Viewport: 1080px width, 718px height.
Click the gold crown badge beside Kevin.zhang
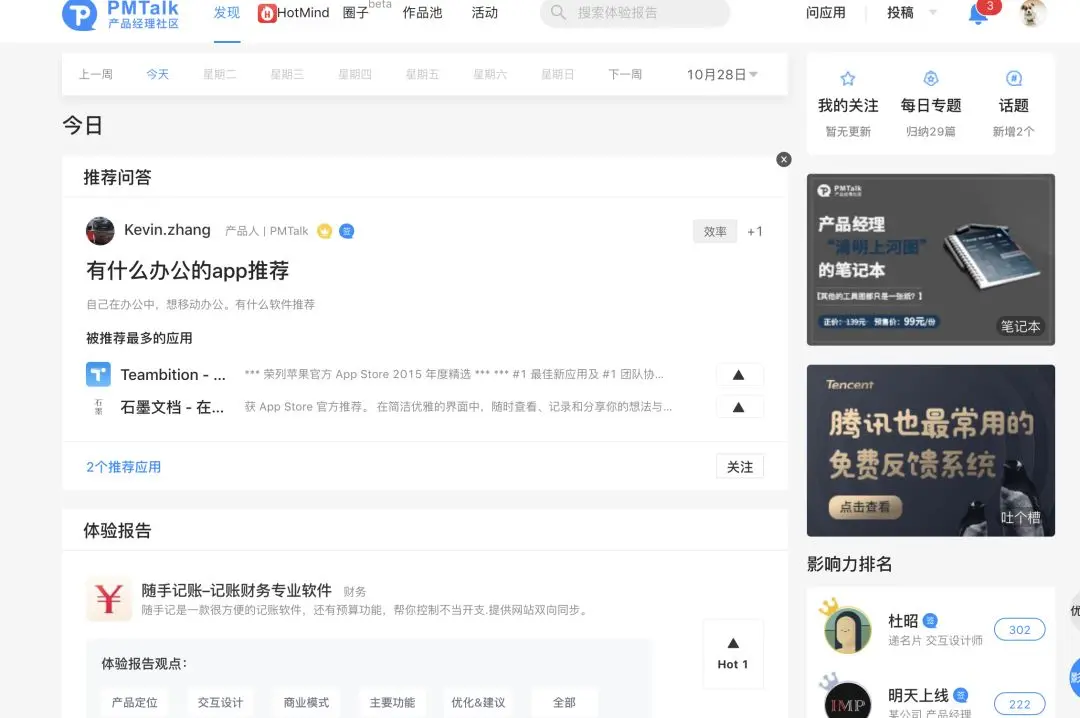[x=324, y=231]
